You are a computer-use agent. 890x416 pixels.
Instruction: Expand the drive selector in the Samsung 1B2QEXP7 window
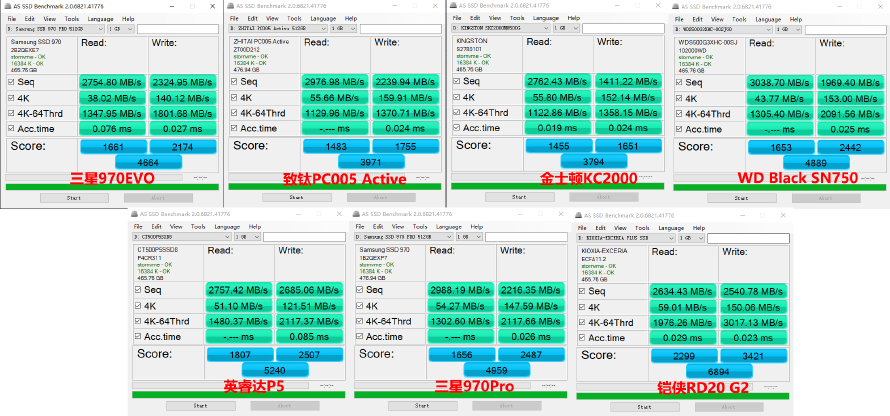(x=405, y=237)
